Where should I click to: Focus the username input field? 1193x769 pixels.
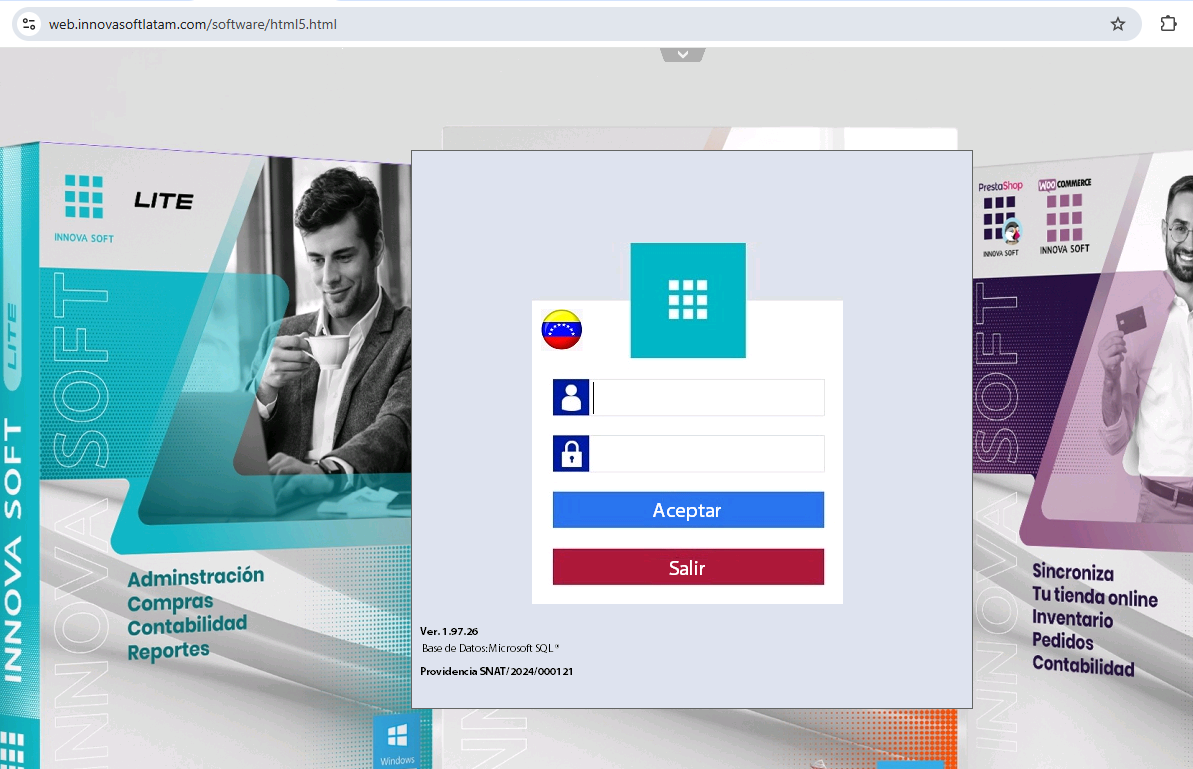(708, 398)
